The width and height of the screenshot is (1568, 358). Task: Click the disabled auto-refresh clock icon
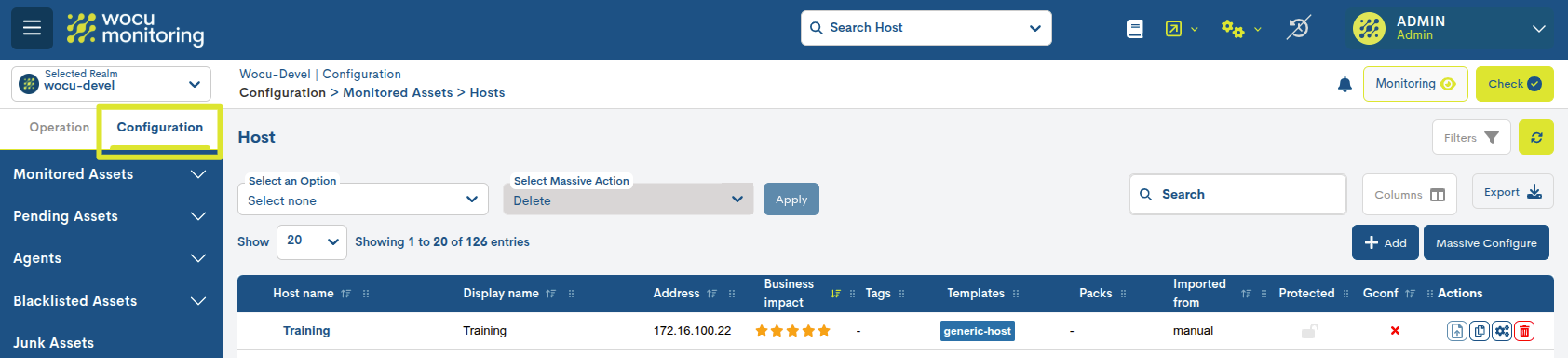tap(1298, 28)
